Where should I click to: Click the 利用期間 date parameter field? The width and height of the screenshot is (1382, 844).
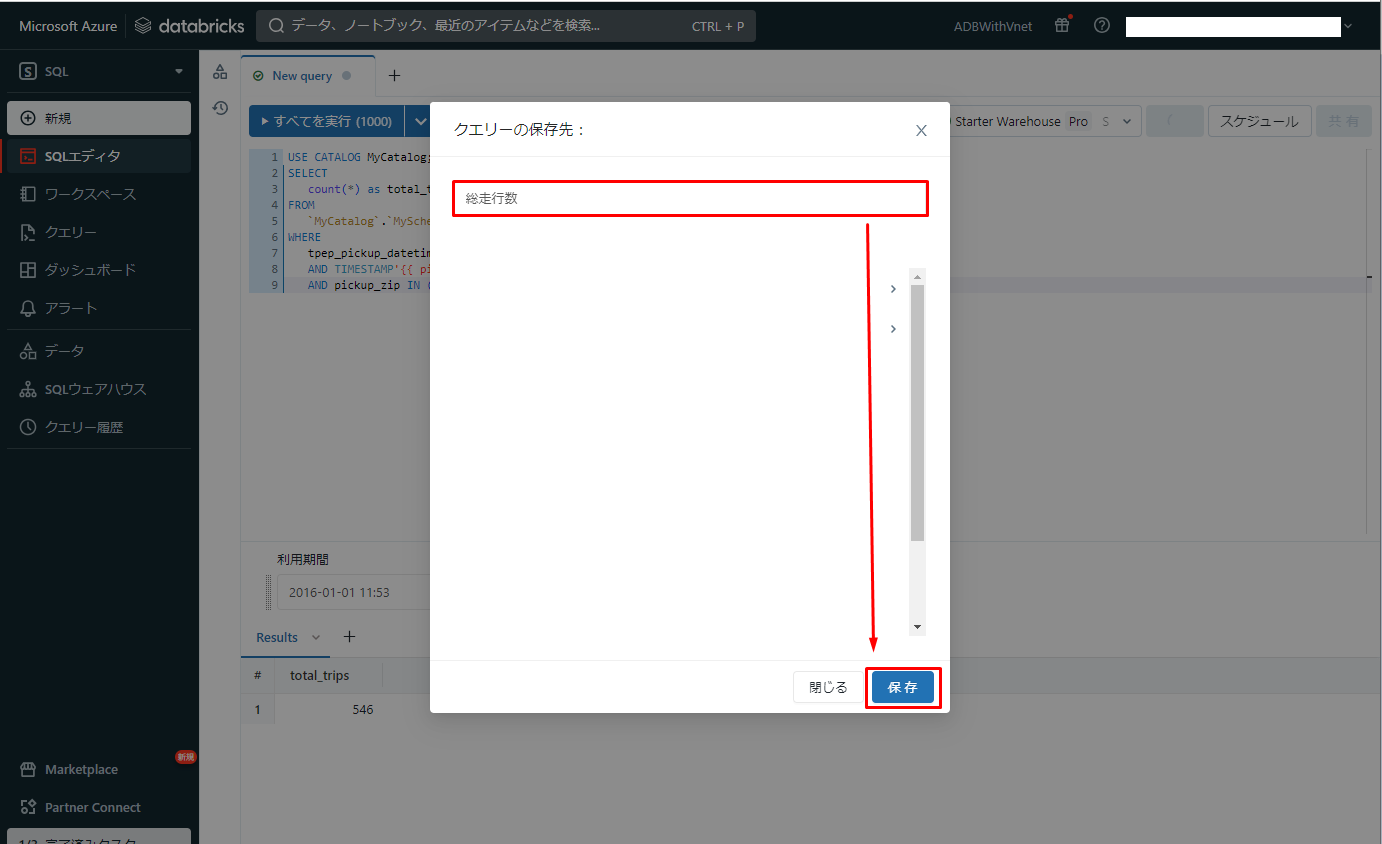[353, 592]
